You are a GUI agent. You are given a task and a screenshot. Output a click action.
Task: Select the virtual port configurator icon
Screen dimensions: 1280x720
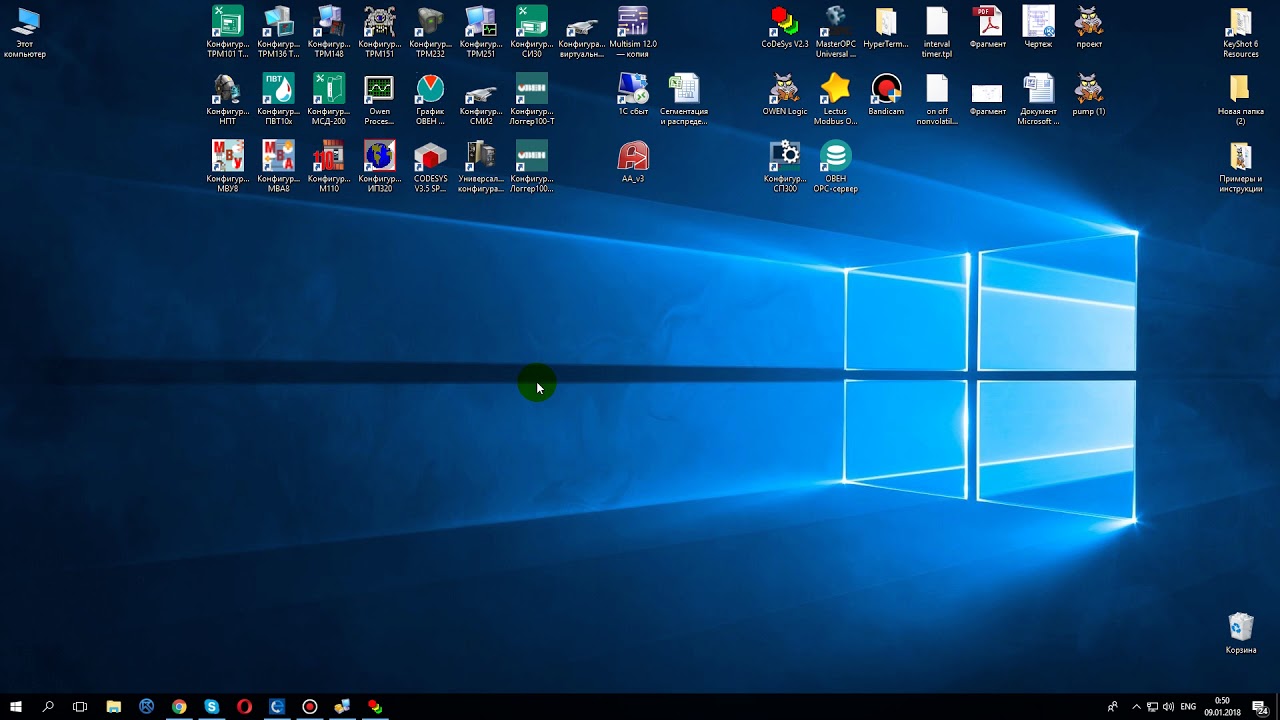point(581,36)
